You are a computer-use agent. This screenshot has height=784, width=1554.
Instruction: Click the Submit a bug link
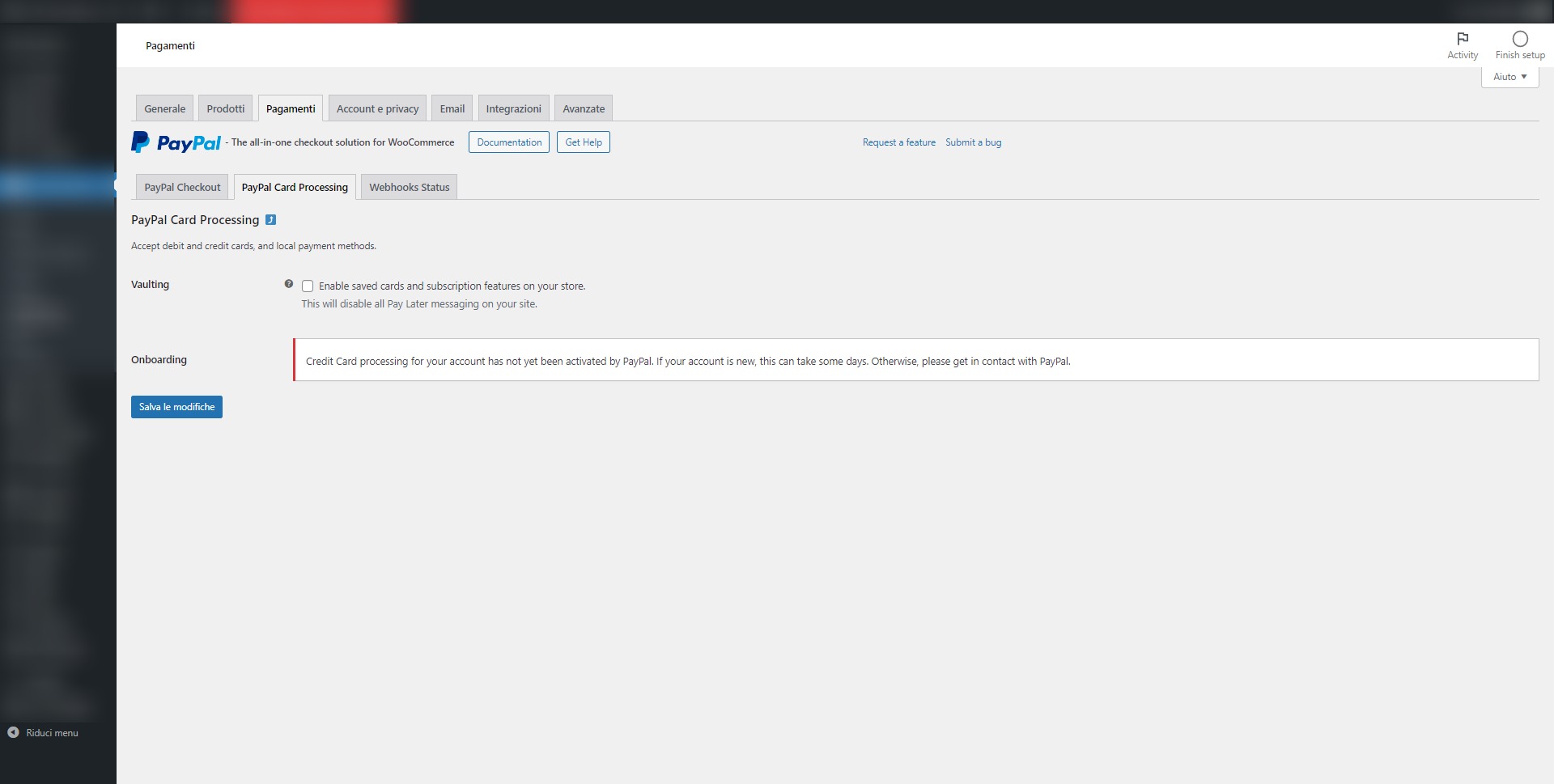973,142
